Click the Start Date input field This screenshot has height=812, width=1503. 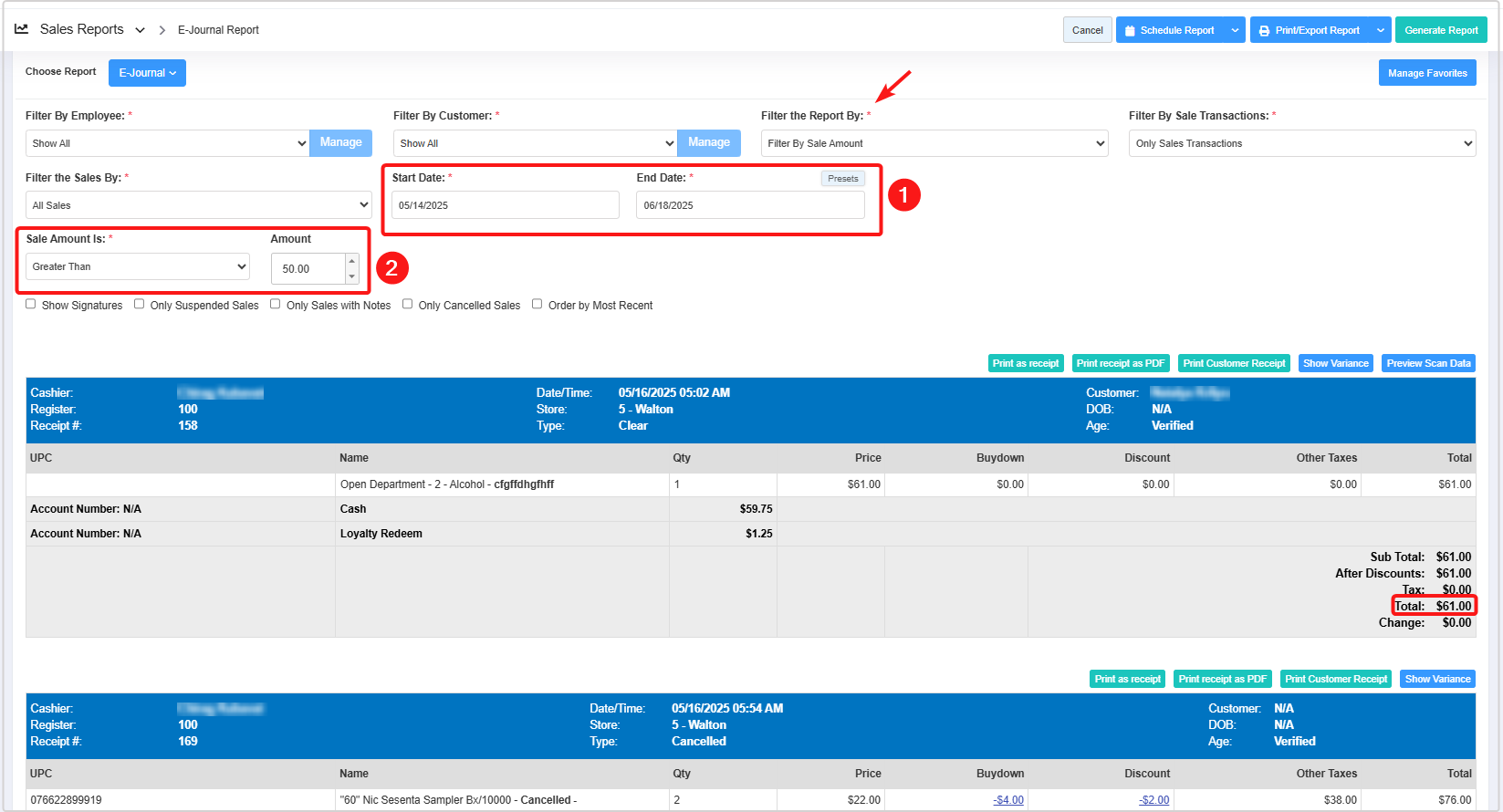[505, 205]
